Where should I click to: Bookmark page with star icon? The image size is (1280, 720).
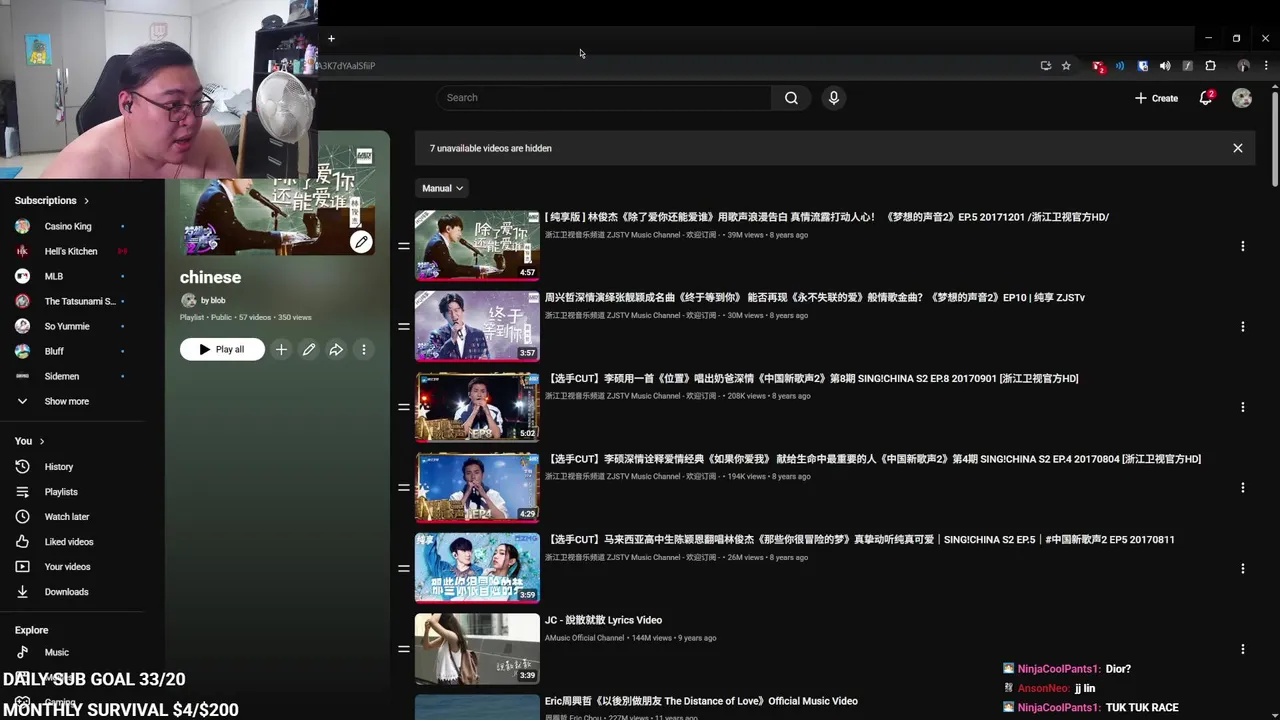coord(1066,66)
